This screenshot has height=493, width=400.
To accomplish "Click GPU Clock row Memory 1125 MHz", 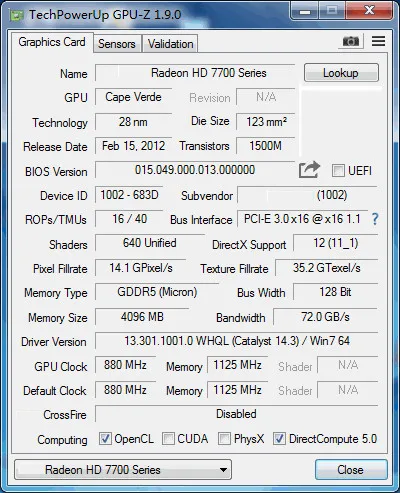I will (237, 365).
